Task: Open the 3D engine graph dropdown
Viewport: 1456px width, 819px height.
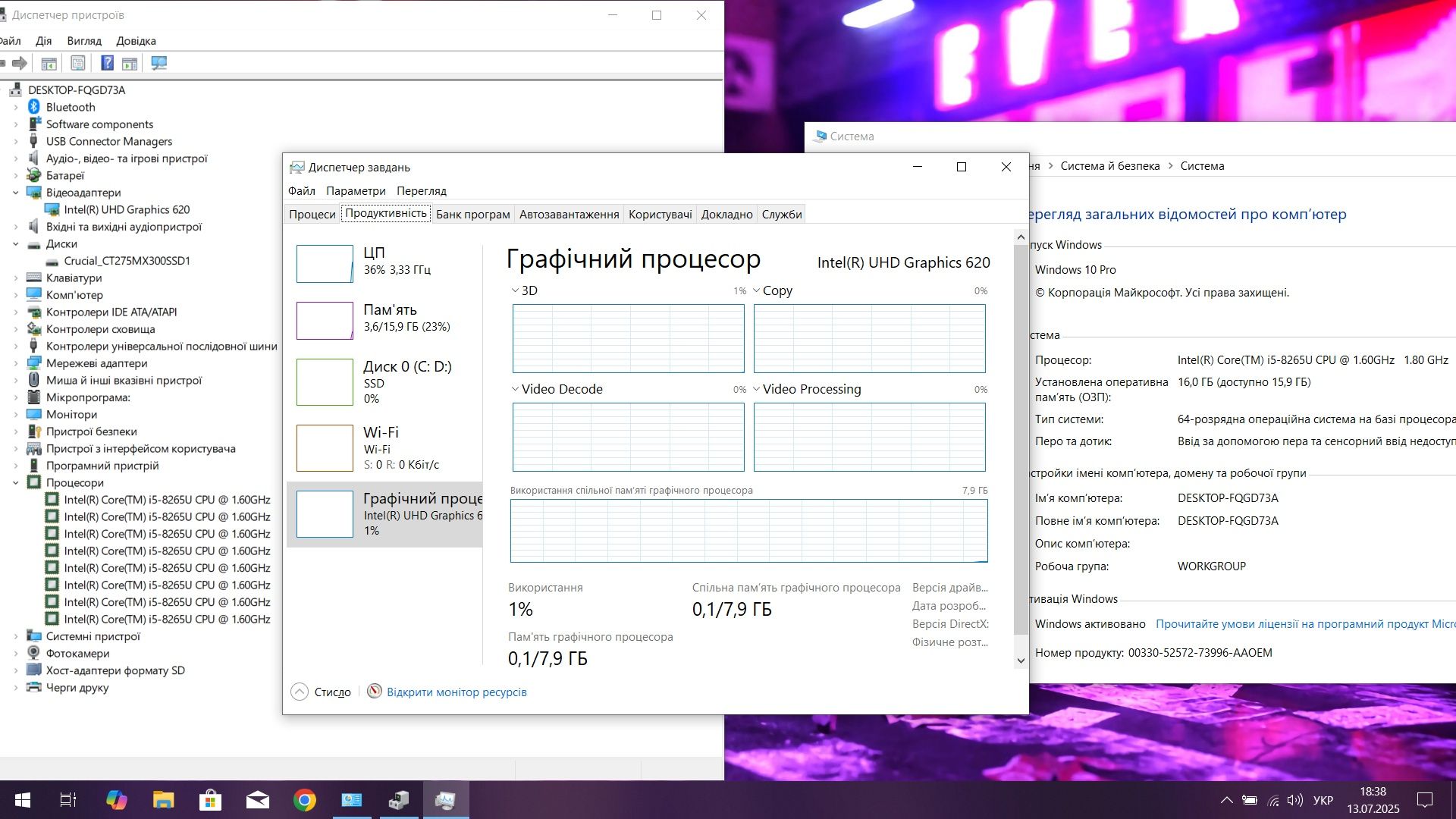Action: (515, 290)
